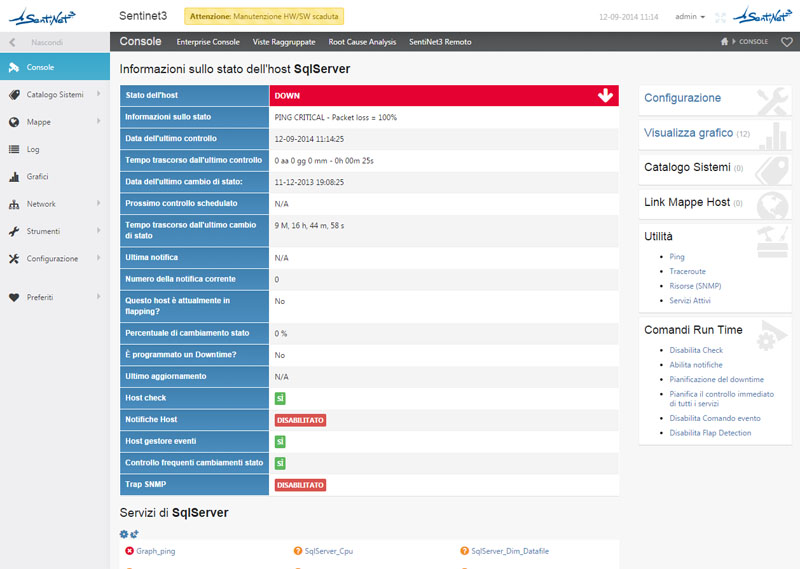Click the Grafici bar chart icon
The image size is (800, 569).
coord(14,177)
